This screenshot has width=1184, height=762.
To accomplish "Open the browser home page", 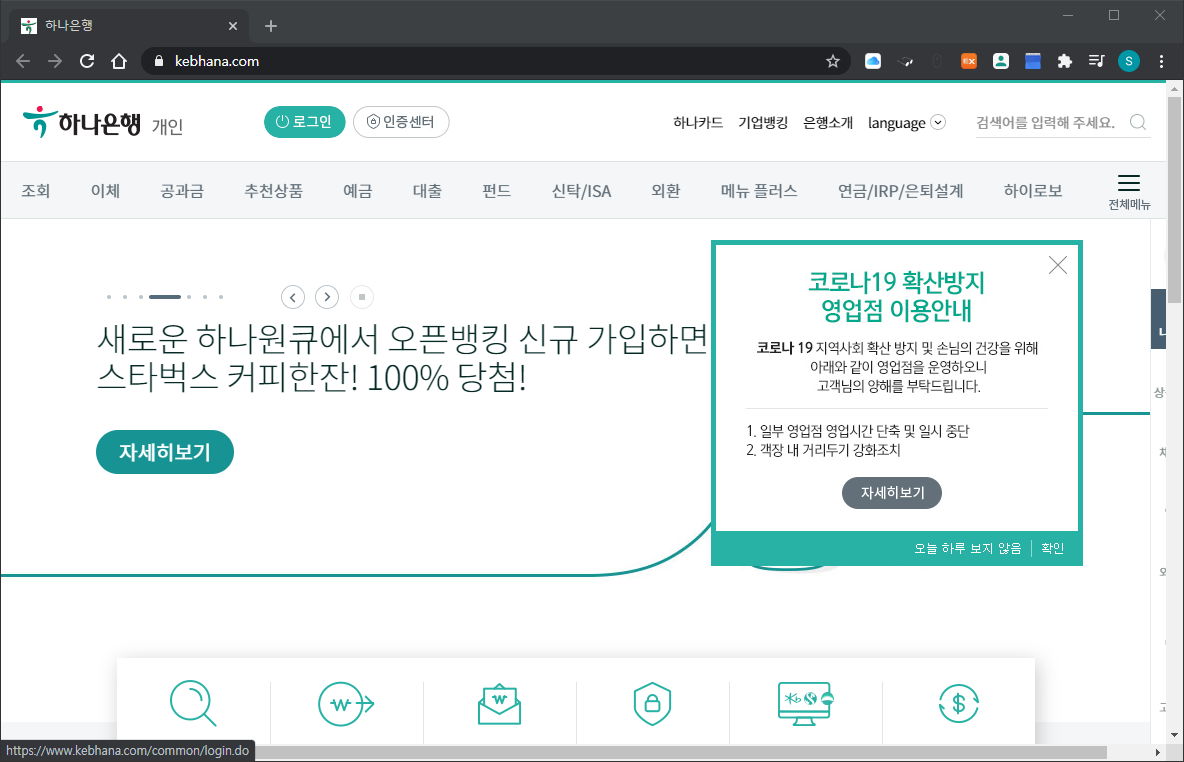I will click(119, 61).
